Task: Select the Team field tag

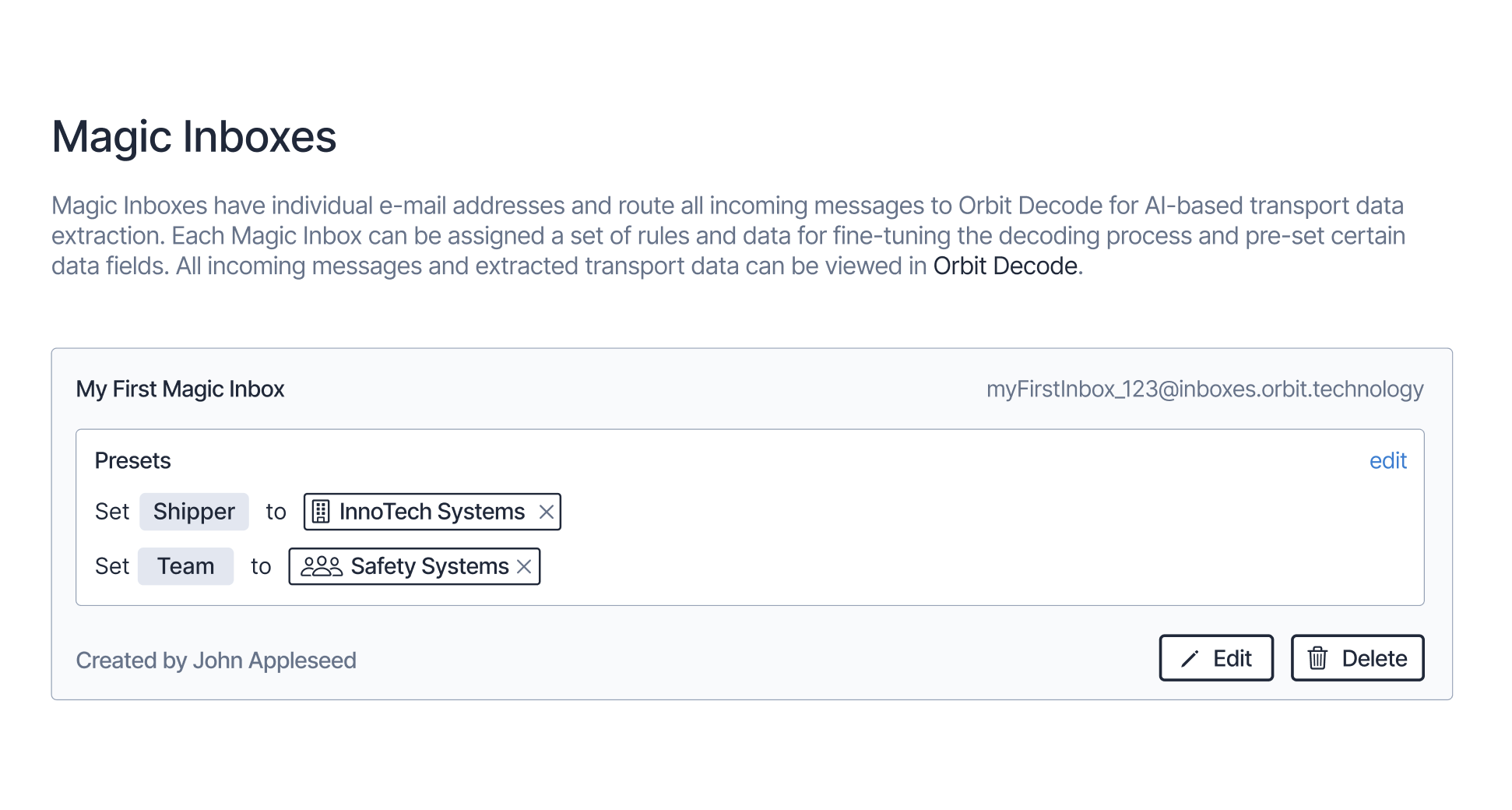Action: pos(185,566)
